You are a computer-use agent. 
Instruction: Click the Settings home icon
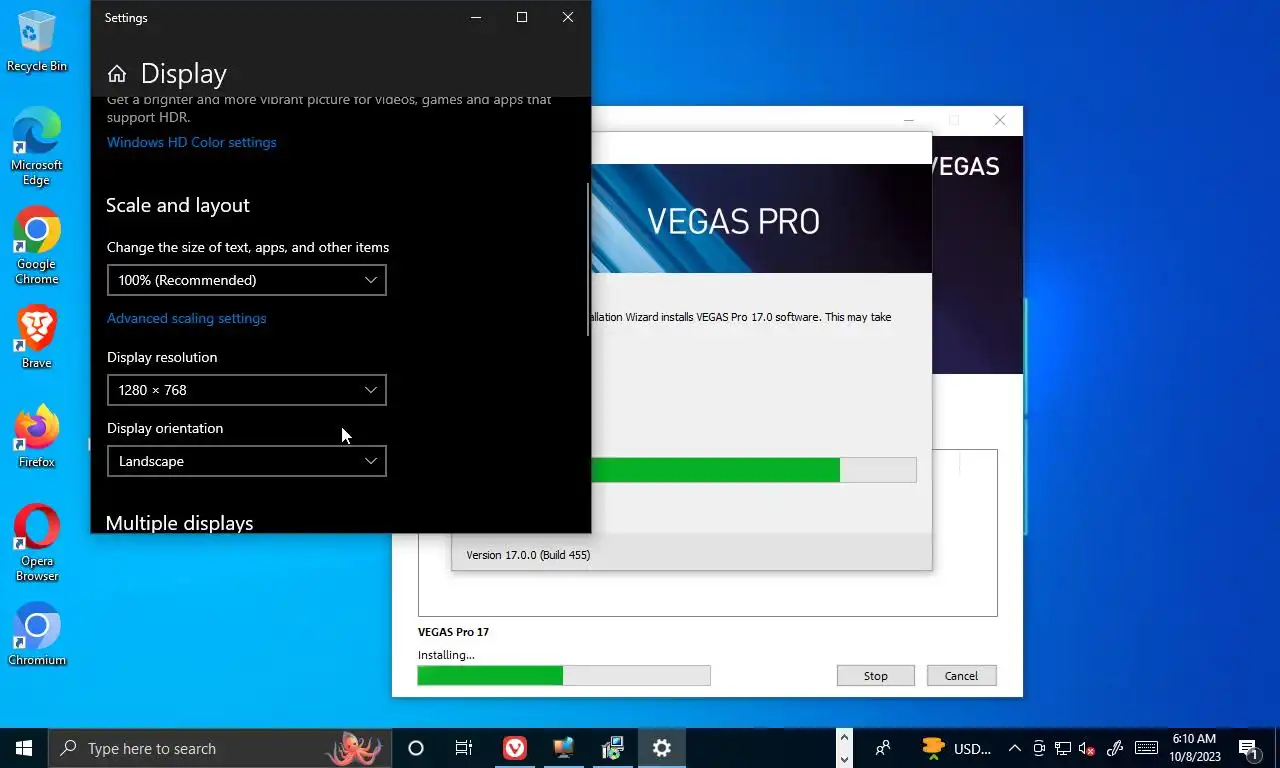tap(117, 74)
